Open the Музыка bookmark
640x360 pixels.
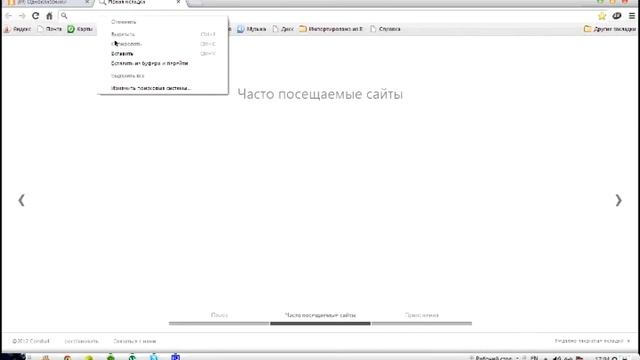(251, 29)
